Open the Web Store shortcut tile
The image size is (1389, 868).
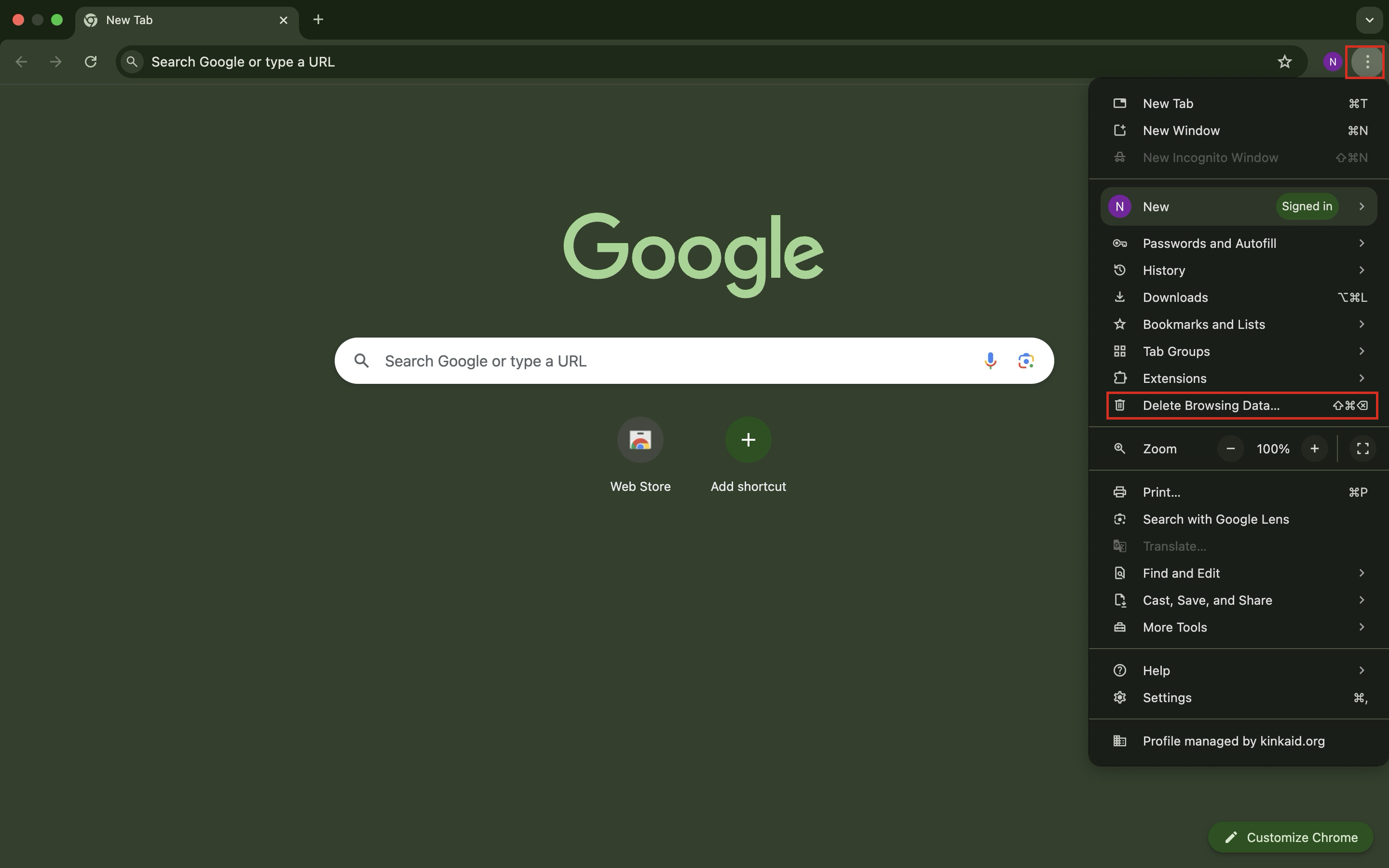[640, 440]
